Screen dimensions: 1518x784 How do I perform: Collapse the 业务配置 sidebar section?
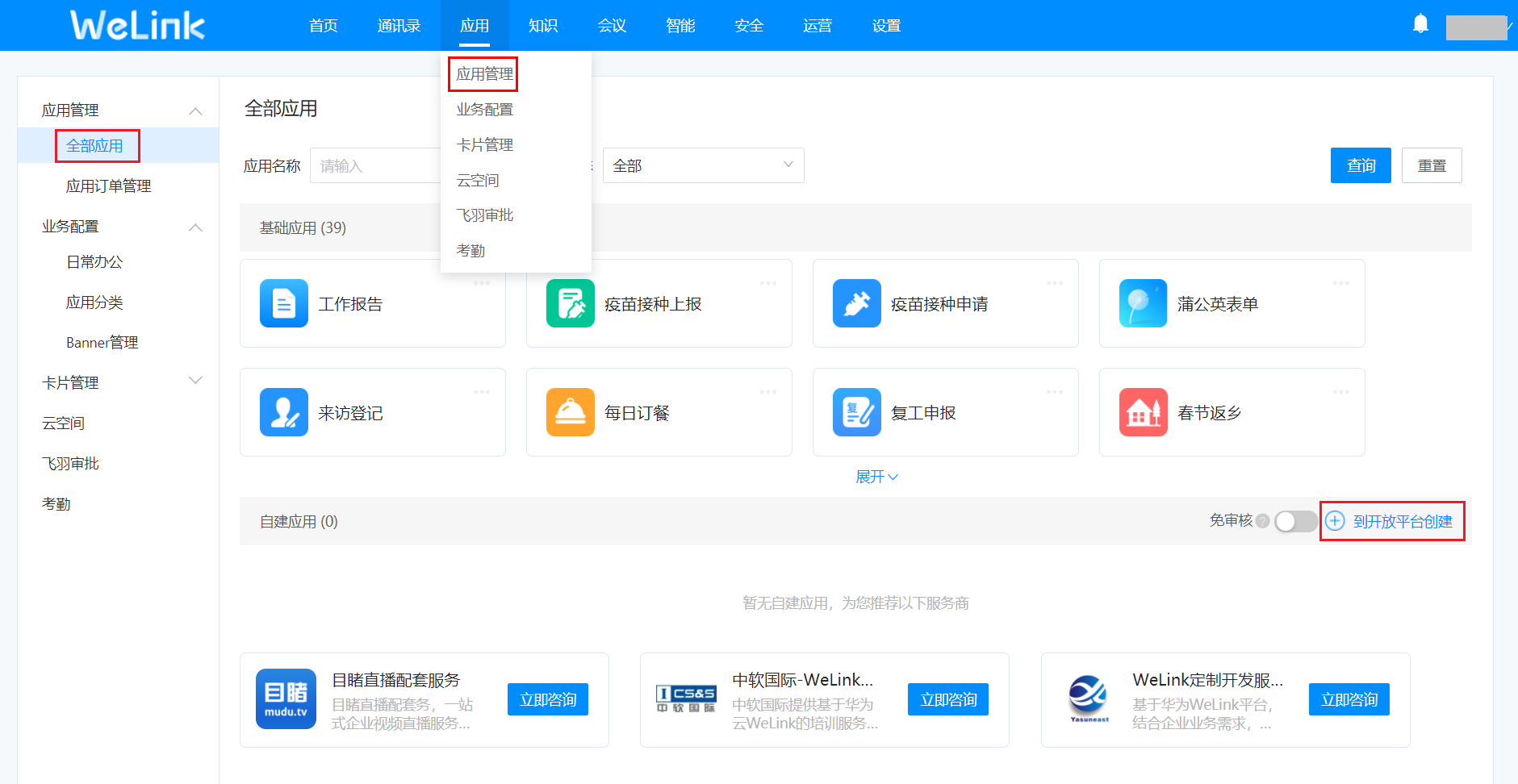tap(195, 227)
